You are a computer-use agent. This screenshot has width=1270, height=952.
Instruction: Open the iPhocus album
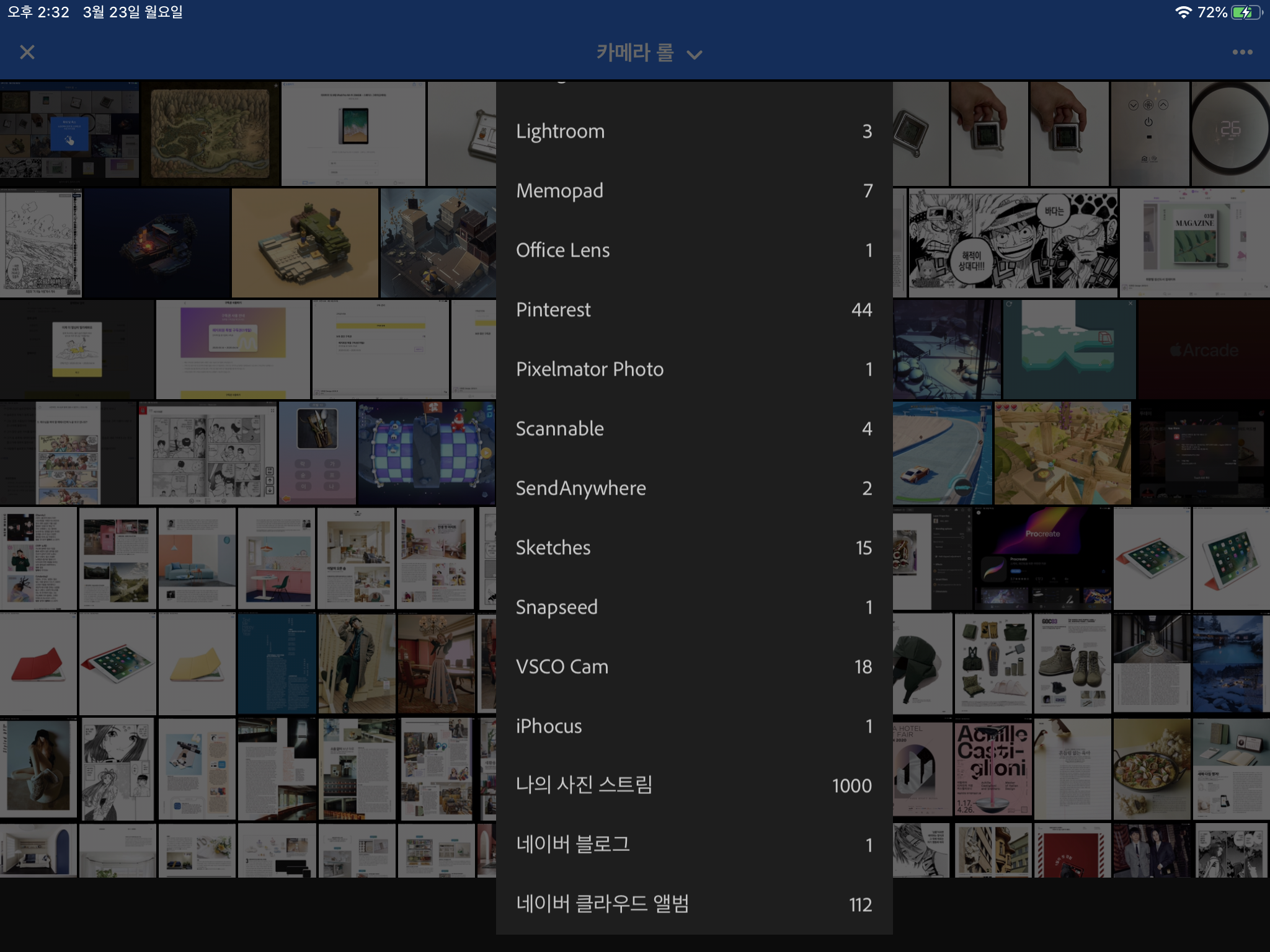pyautogui.click(x=693, y=726)
